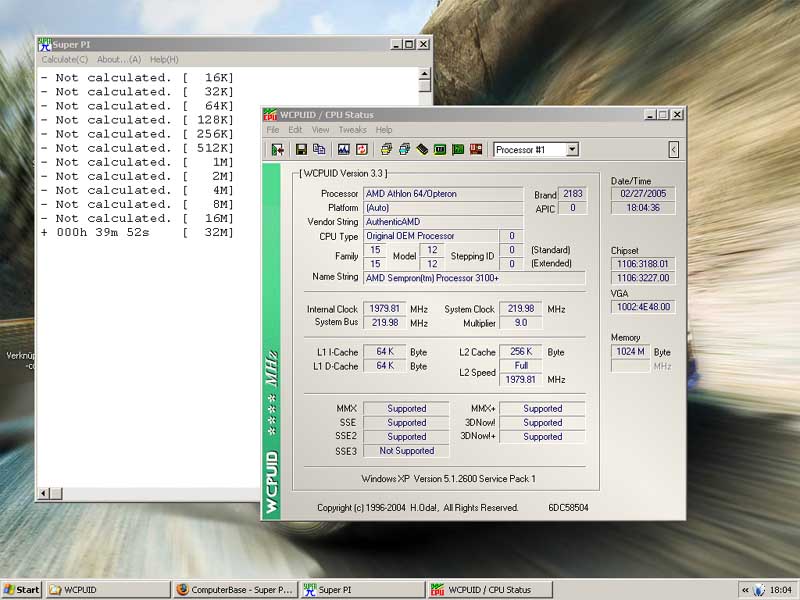The image size is (800, 600).
Task: Click the cyan stacked-windows toolbar icon
Action: tap(404, 149)
